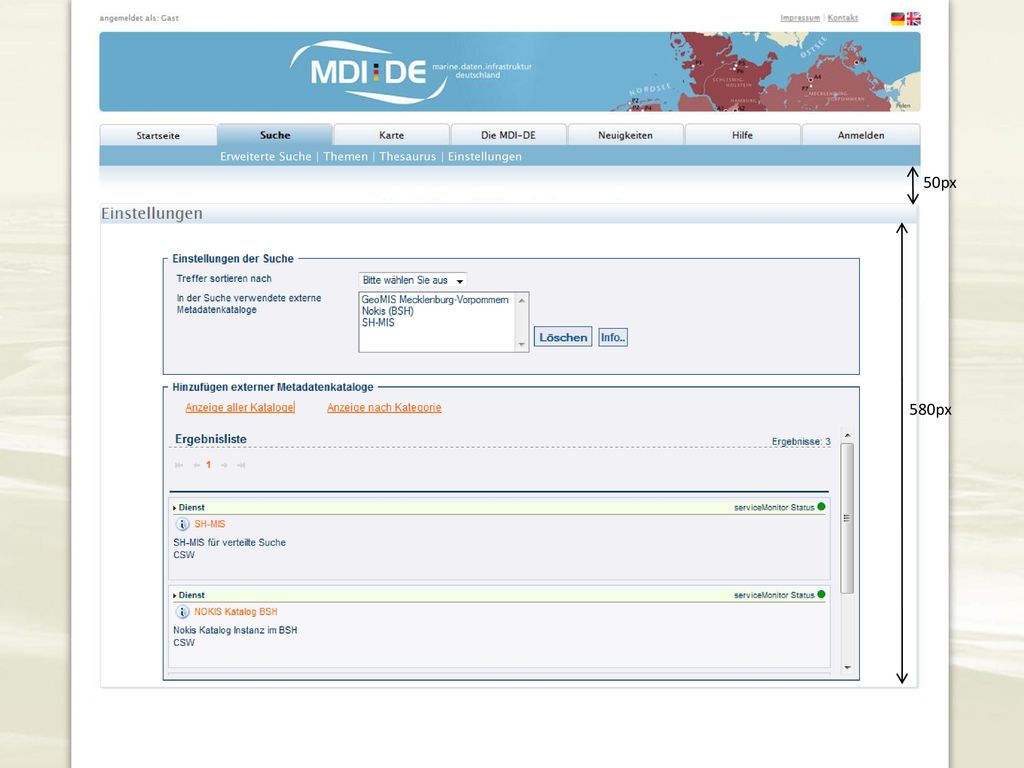The image size is (1024, 768).
Task: Switch language to English flag
Action: (914, 18)
